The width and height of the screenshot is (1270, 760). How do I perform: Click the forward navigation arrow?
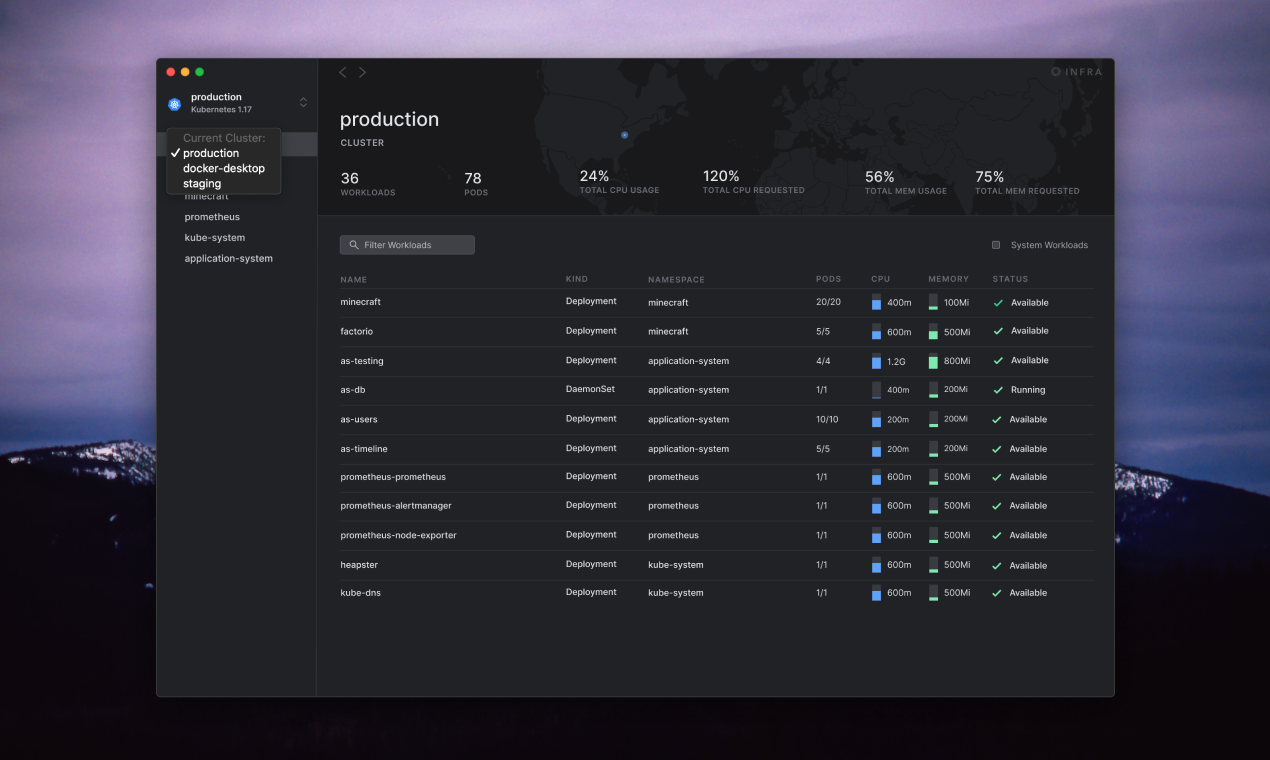pos(362,72)
